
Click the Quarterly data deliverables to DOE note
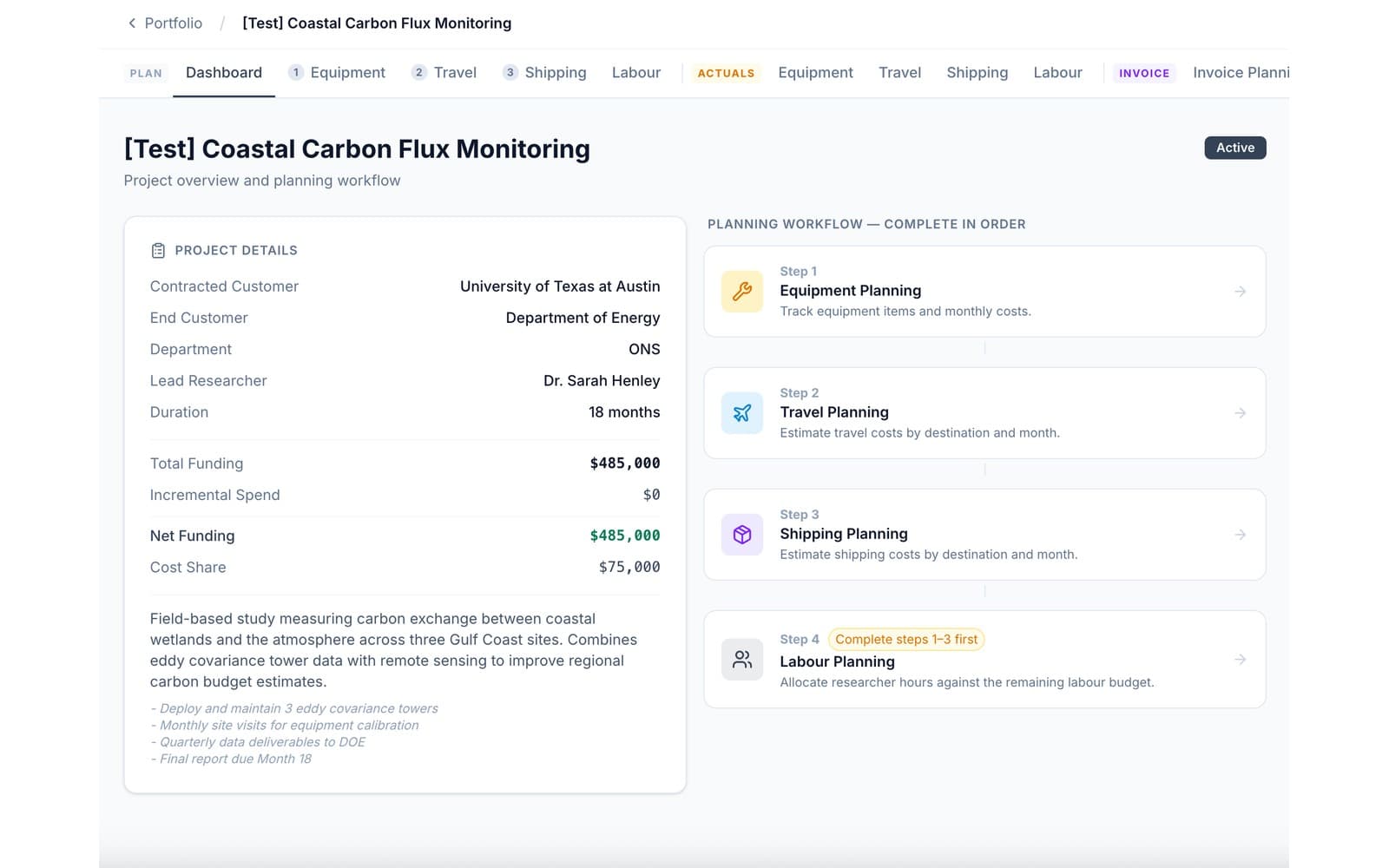click(258, 742)
